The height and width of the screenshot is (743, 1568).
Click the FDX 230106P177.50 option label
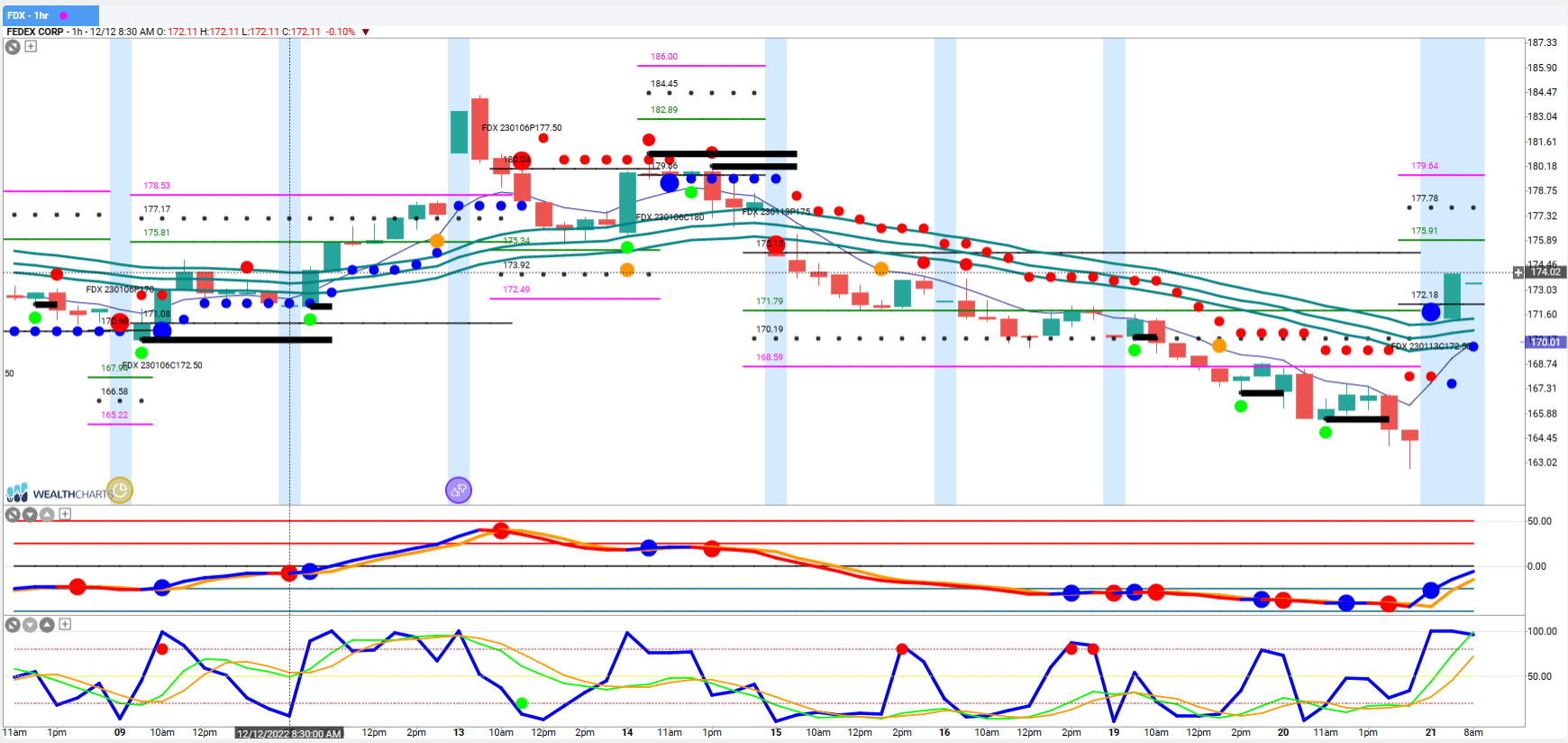click(x=522, y=128)
